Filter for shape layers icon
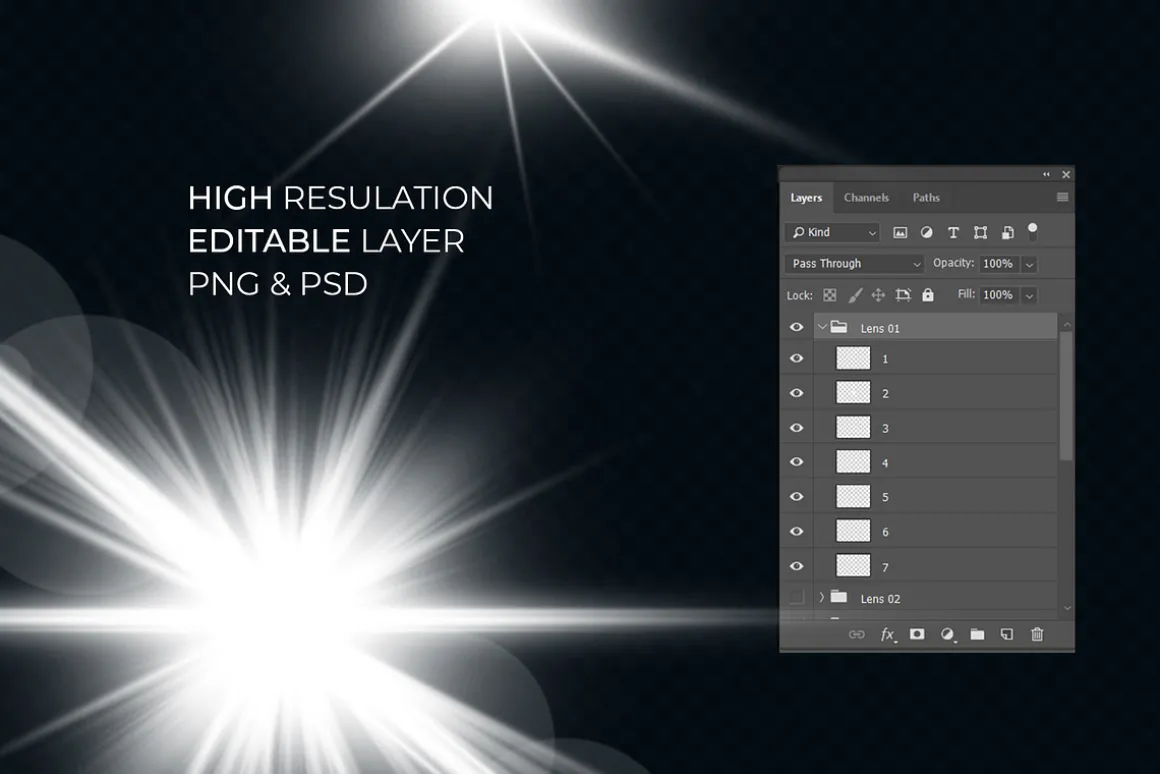Viewport: 1160px width, 774px height. [980, 232]
